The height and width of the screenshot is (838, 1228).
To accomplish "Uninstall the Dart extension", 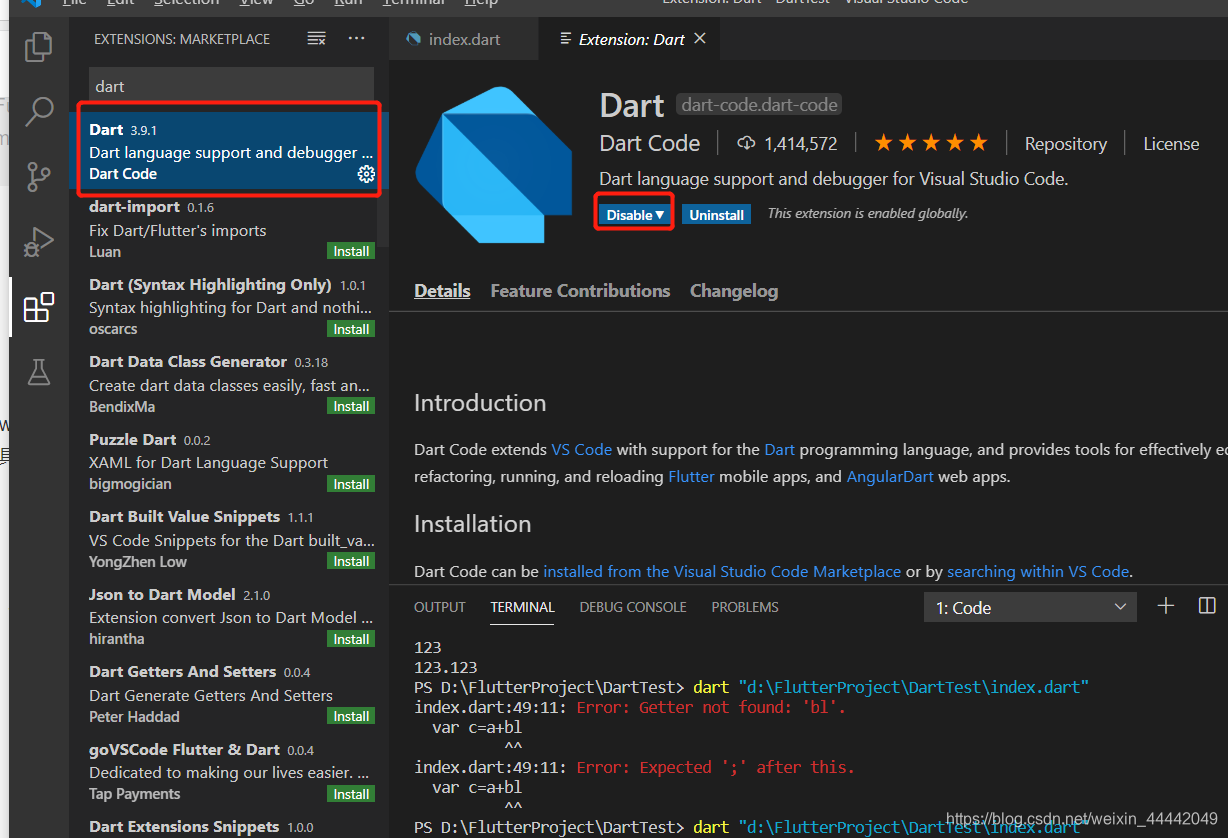I will 716,215.
